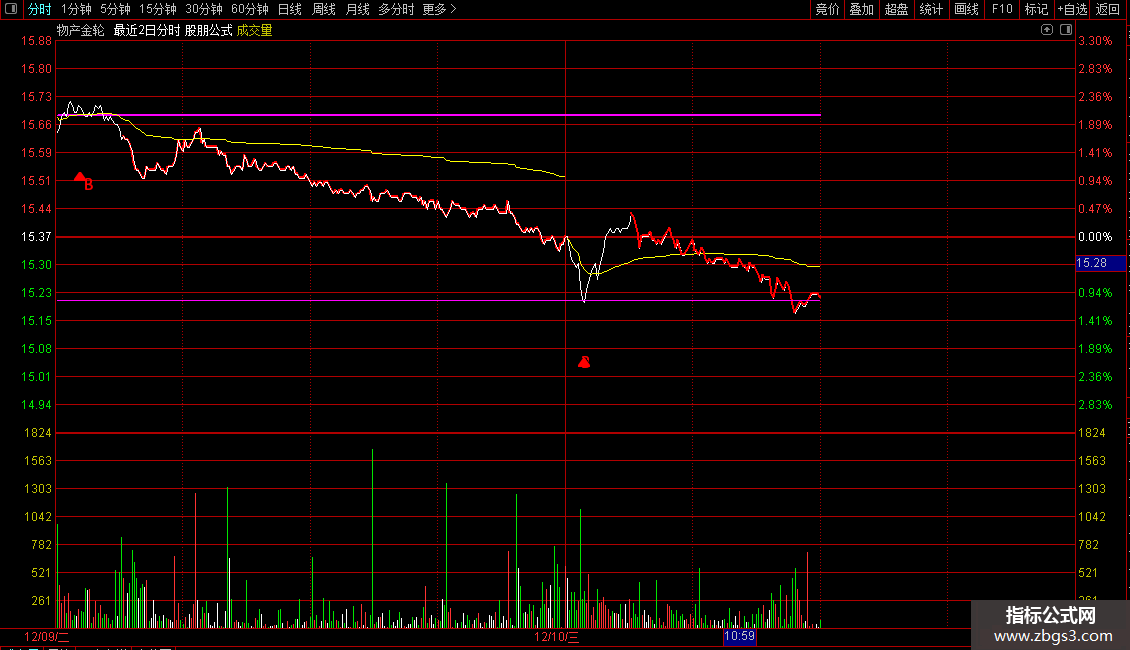Click the red B buy marker on the chart

[84, 181]
